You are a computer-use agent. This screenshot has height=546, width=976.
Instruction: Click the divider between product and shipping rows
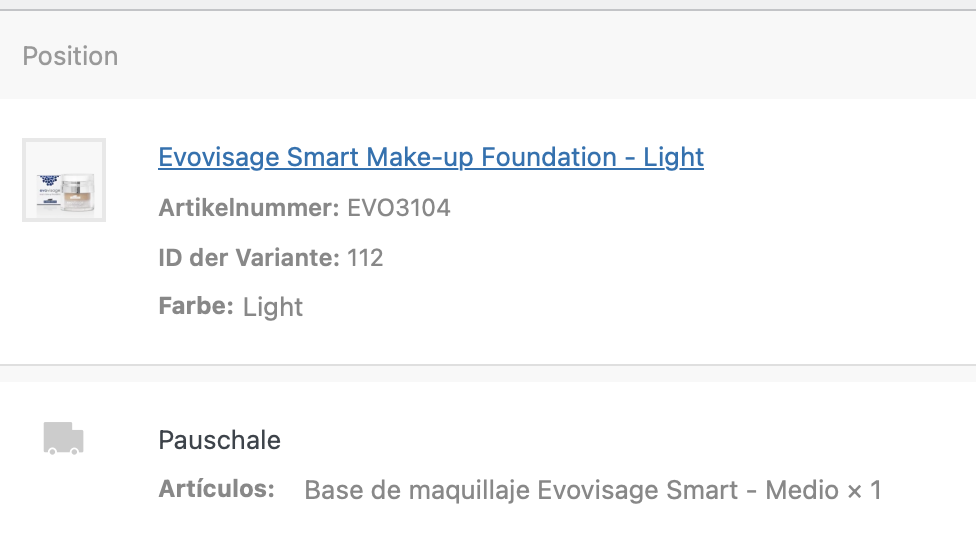(x=488, y=365)
